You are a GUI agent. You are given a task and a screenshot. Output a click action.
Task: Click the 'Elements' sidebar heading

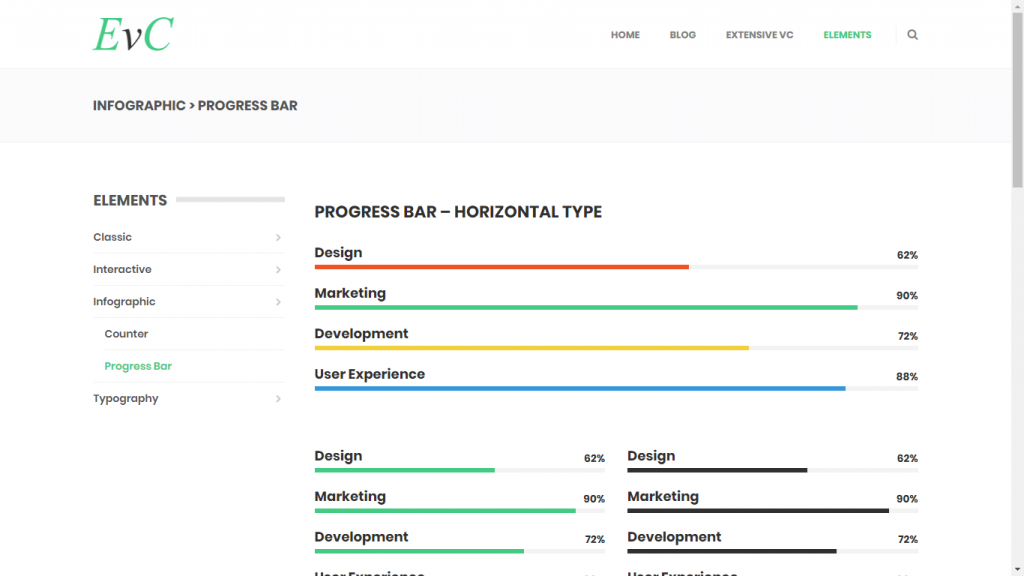[x=130, y=200]
